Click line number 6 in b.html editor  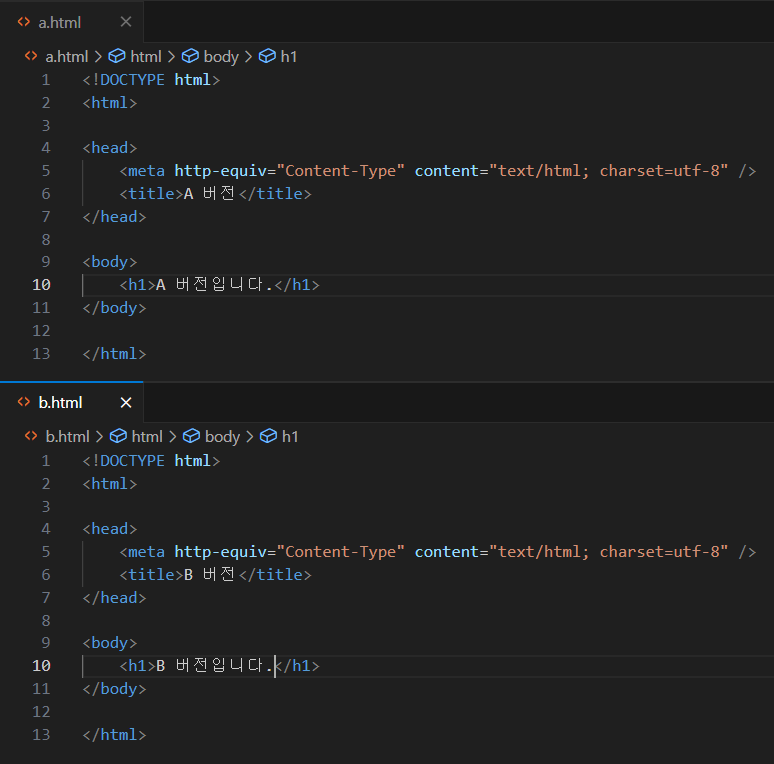[x=45, y=575]
